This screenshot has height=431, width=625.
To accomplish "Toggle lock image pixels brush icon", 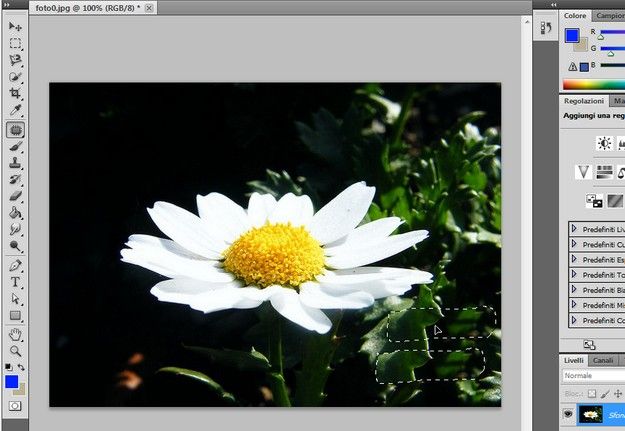I will 605,394.
